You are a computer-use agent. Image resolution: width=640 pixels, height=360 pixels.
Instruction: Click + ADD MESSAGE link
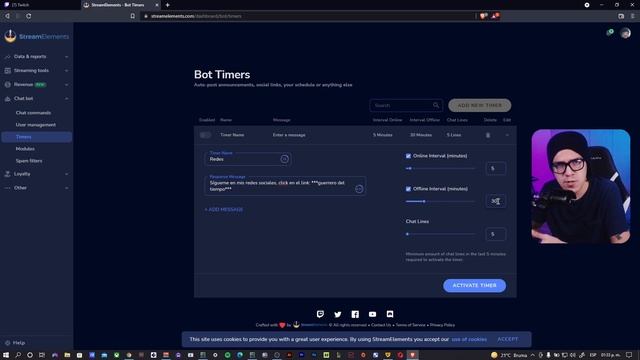[x=224, y=209]
